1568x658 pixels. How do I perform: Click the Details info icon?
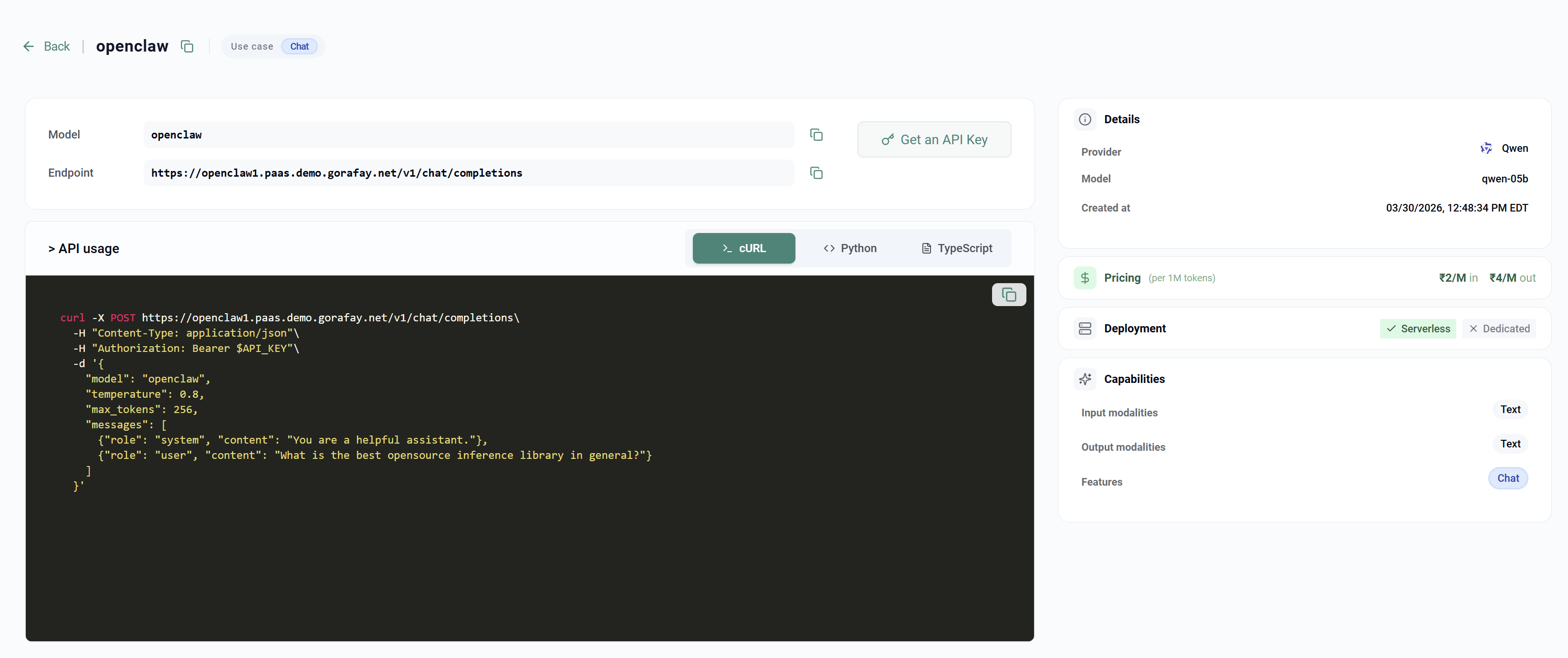coord(1084,119)
